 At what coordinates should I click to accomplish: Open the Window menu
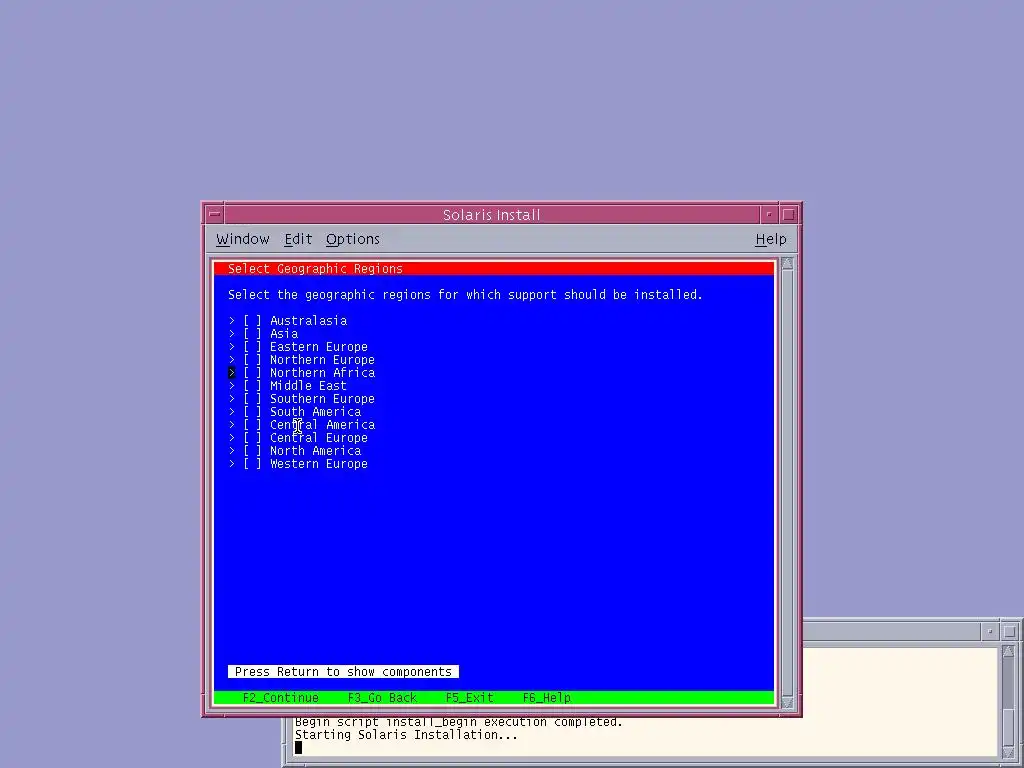coord(242,239)
